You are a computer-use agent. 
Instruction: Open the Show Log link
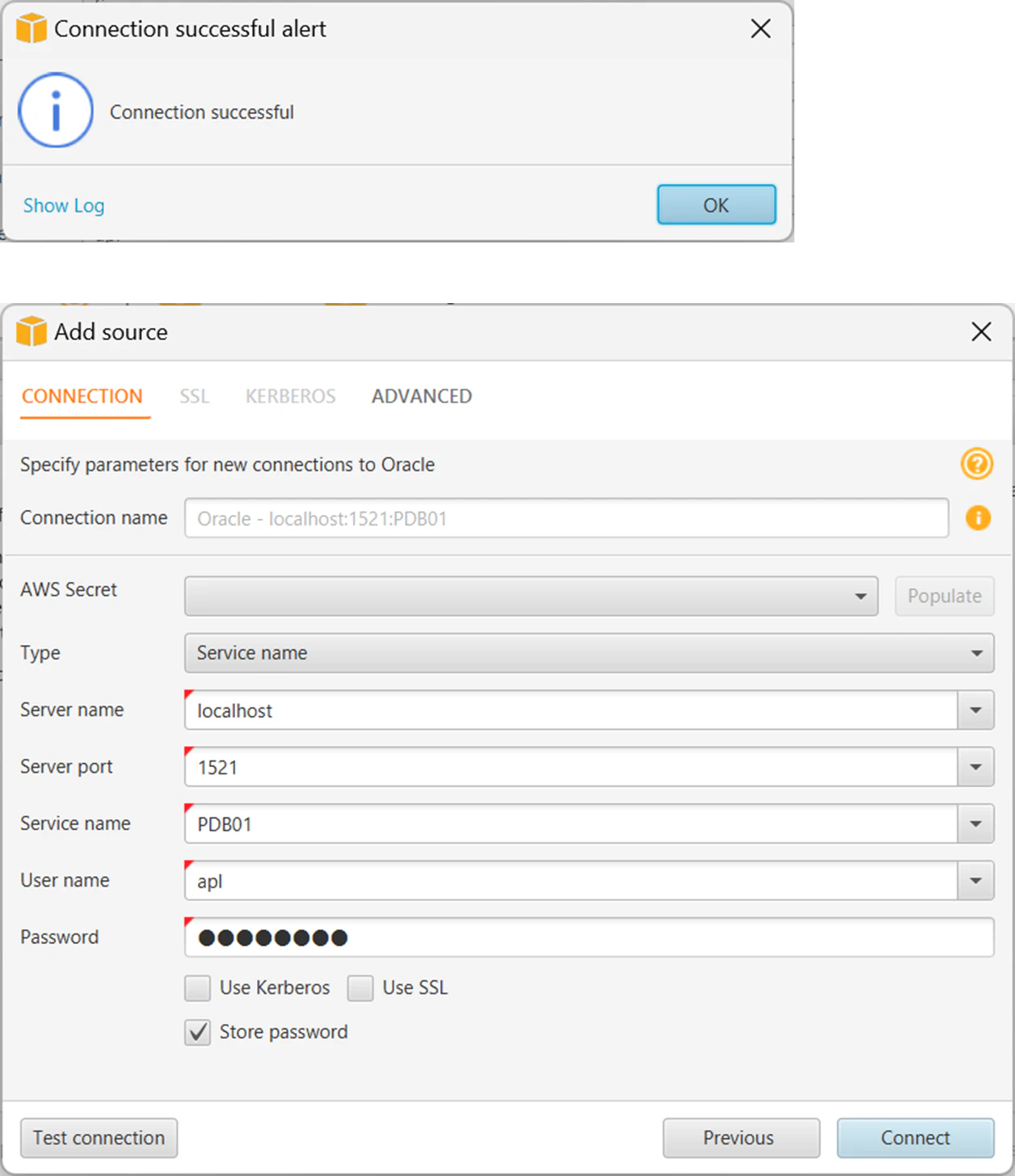(64, 205)
